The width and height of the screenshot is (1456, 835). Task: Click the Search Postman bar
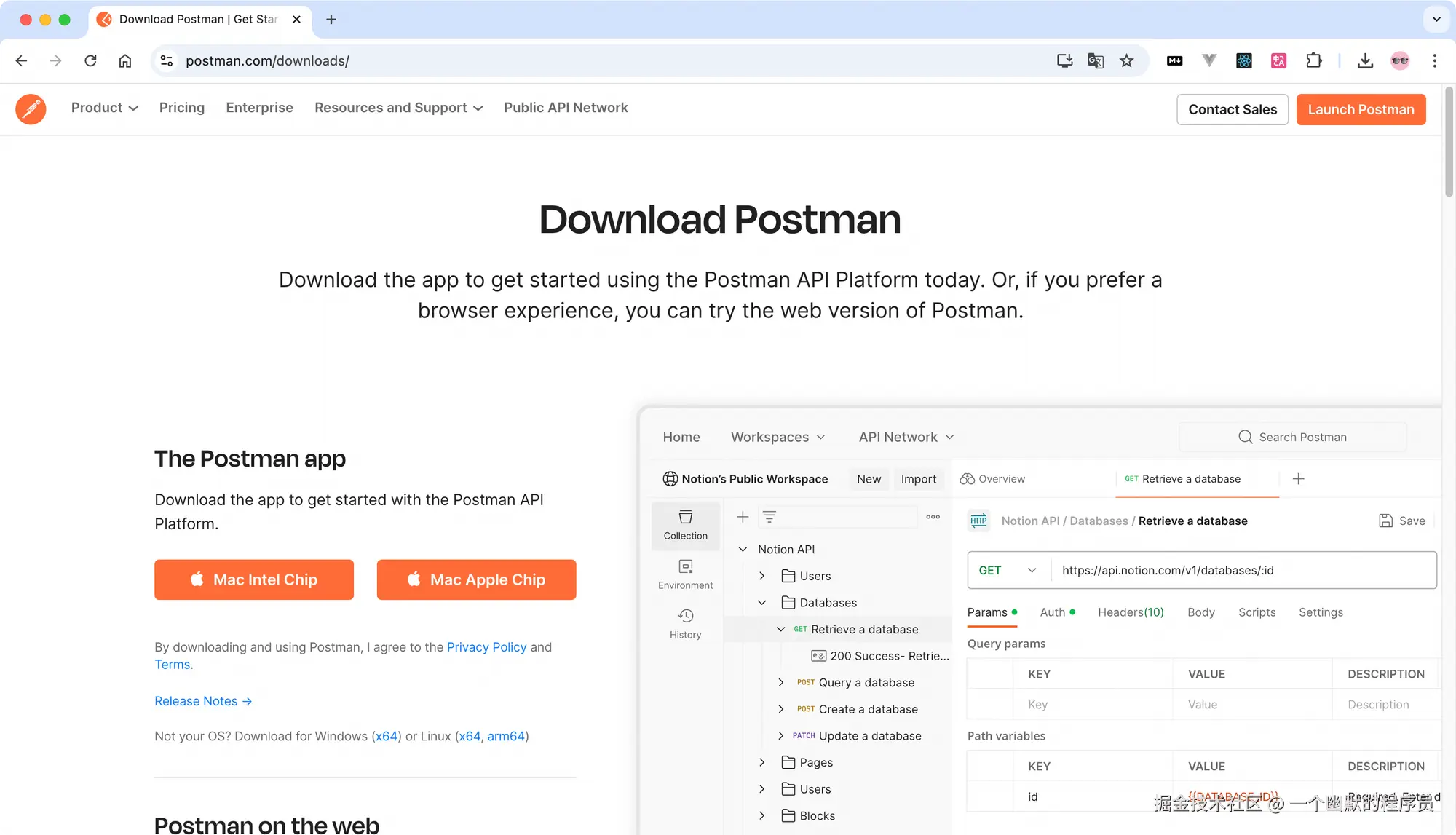1293,436
